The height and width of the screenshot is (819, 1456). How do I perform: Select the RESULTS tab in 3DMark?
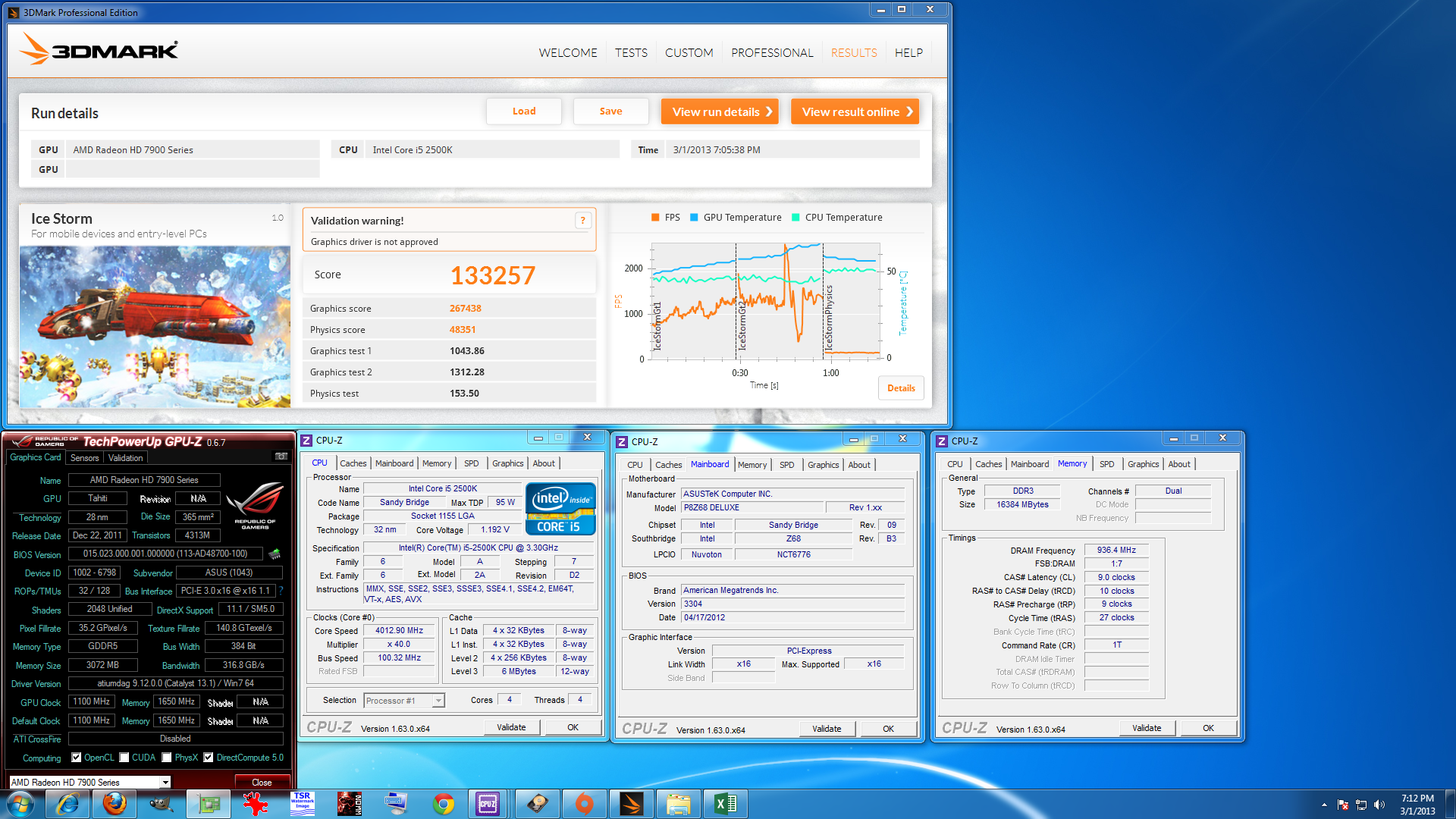(854, 52)
